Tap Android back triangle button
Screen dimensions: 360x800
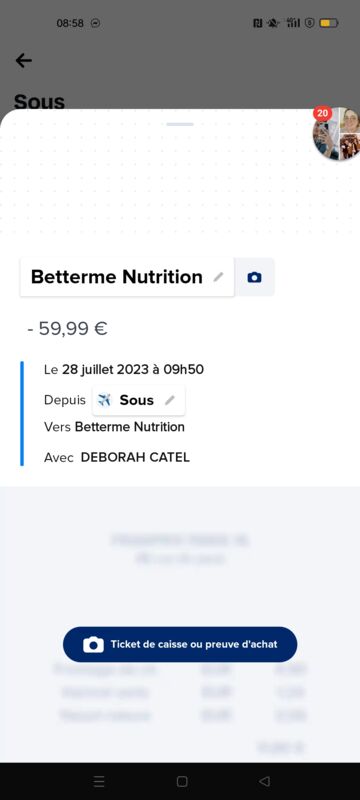264,781
